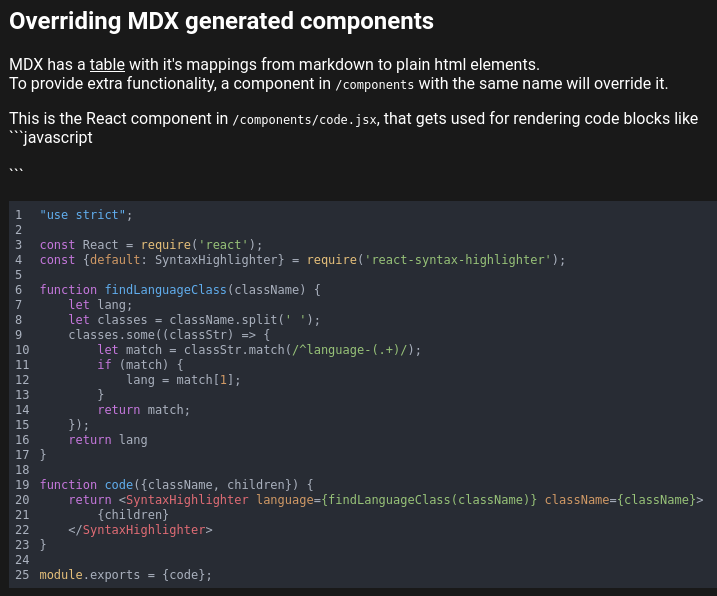Click the closing SyntaxHighlighter tag on line 22

point(140,530)
